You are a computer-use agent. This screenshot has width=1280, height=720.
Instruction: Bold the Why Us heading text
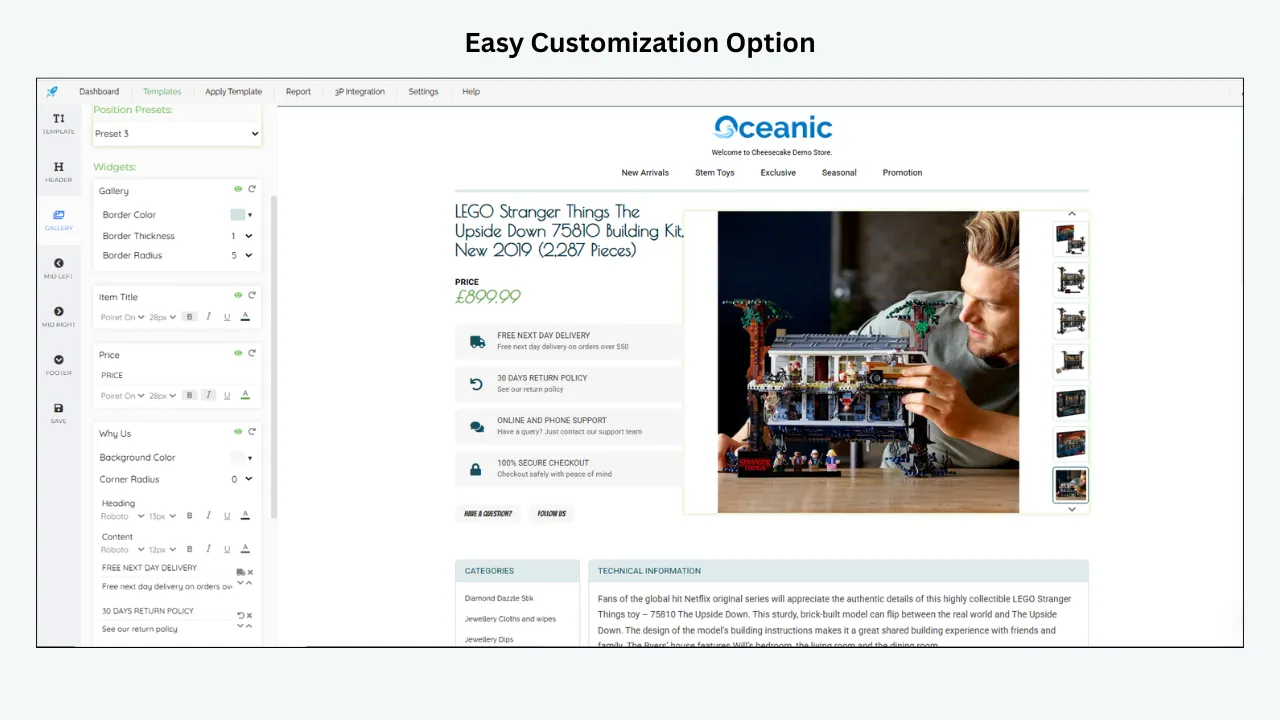click(189, 516)
